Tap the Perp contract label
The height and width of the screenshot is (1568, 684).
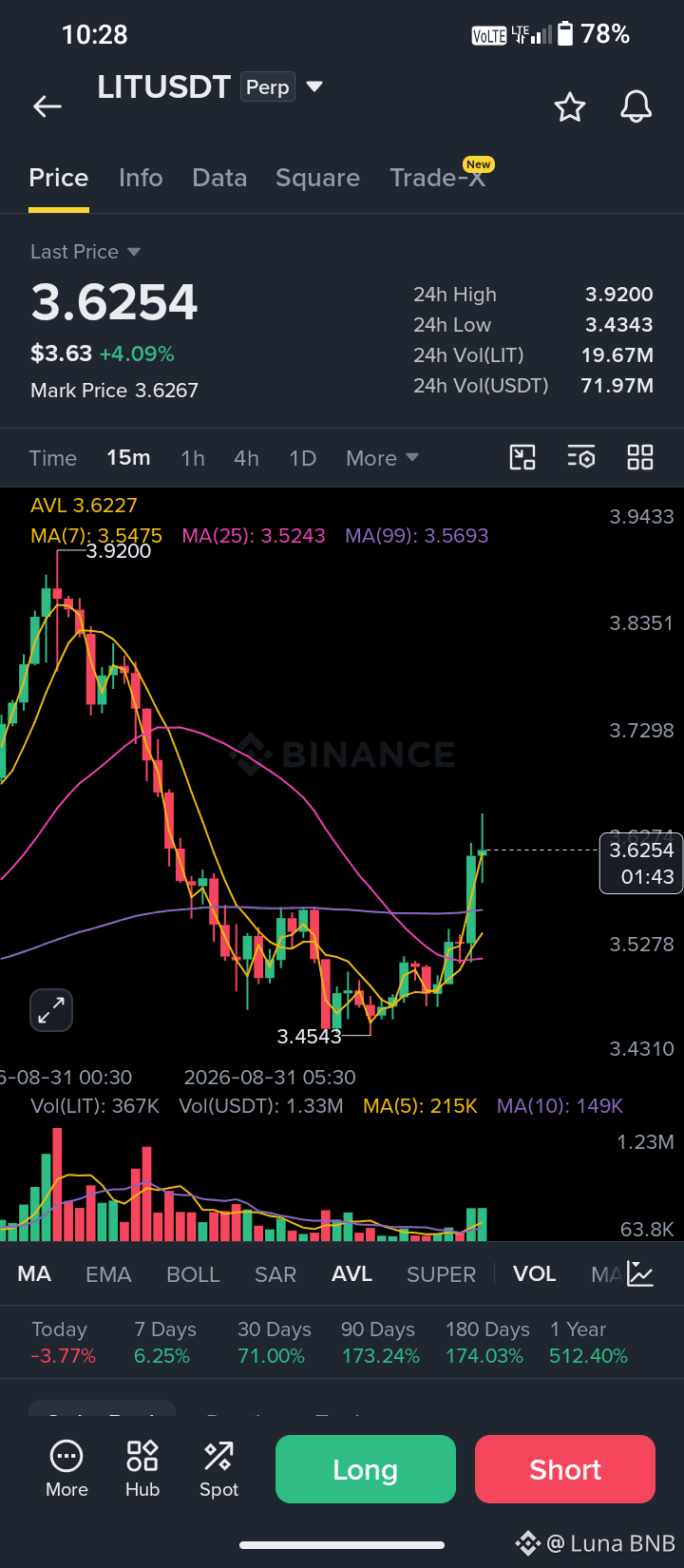tap(268, 86)
